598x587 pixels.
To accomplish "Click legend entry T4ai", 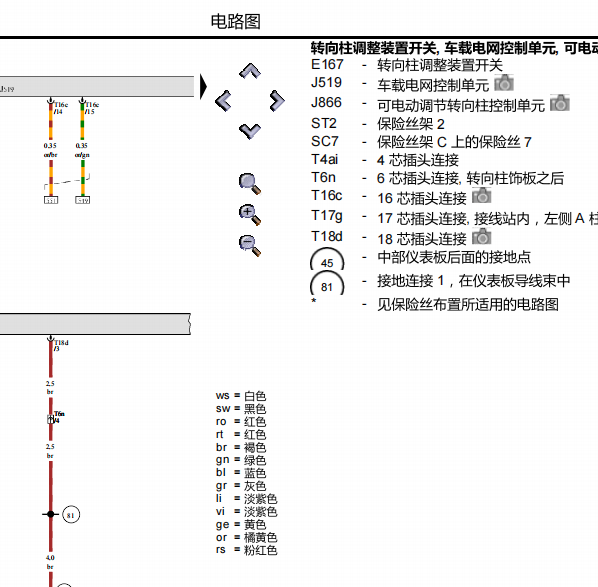I will click(384, 160).
